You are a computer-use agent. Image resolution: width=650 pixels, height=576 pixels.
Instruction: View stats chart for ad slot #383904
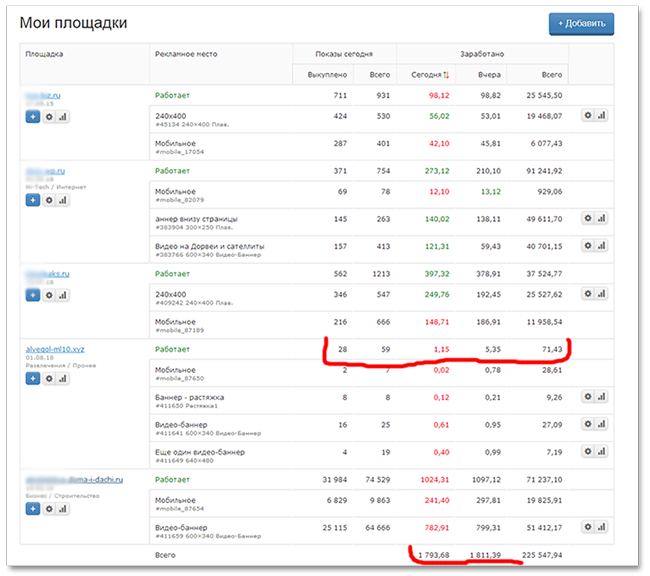[601, 217]
